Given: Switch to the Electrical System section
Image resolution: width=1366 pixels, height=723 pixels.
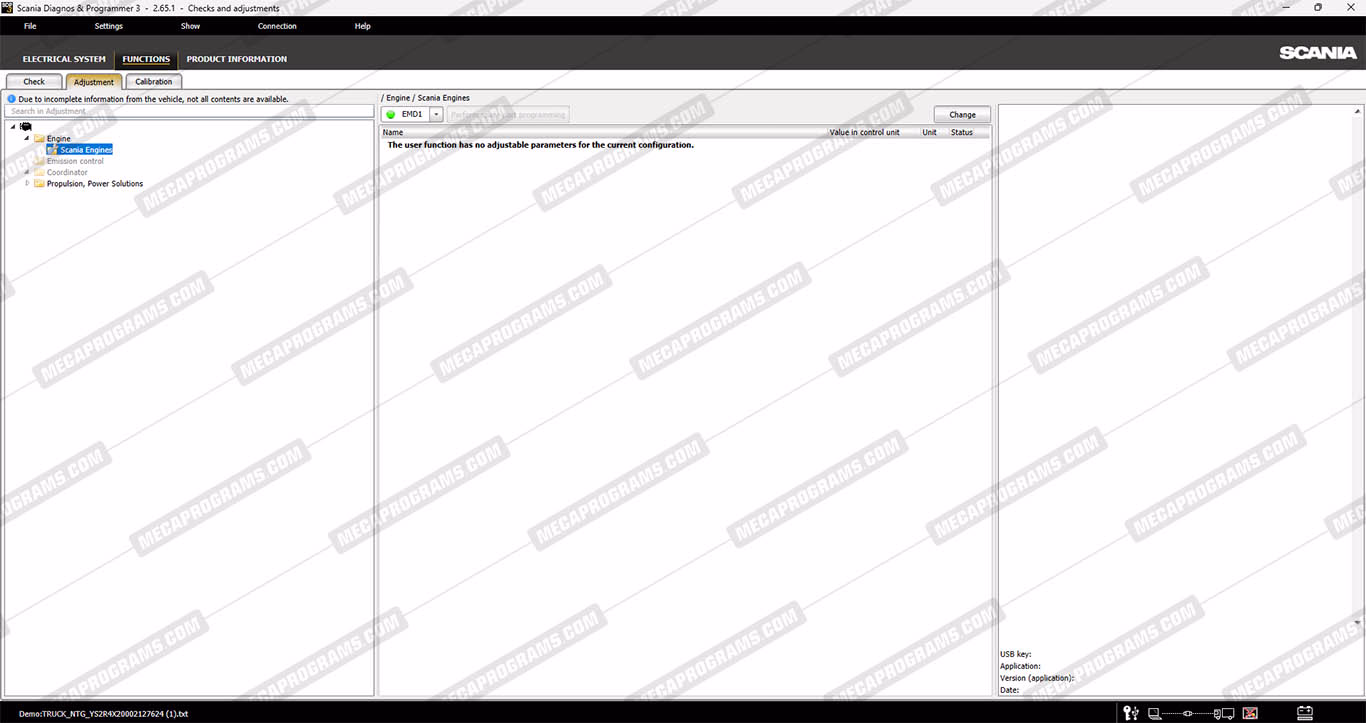Looking at the screenshot, I should pyautogui.click(x=64, y=59).
